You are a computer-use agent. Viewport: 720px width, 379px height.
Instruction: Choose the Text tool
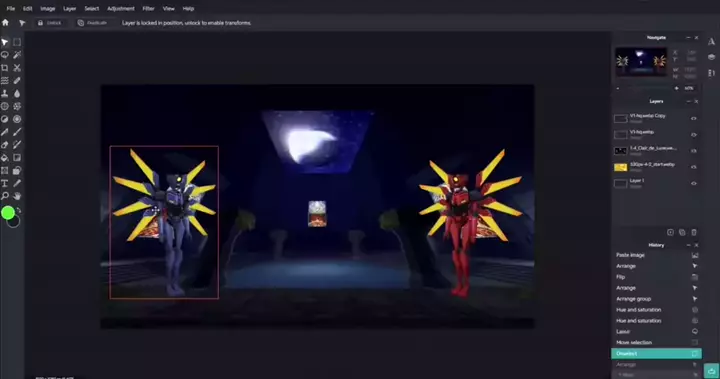(x=5, y=183)
